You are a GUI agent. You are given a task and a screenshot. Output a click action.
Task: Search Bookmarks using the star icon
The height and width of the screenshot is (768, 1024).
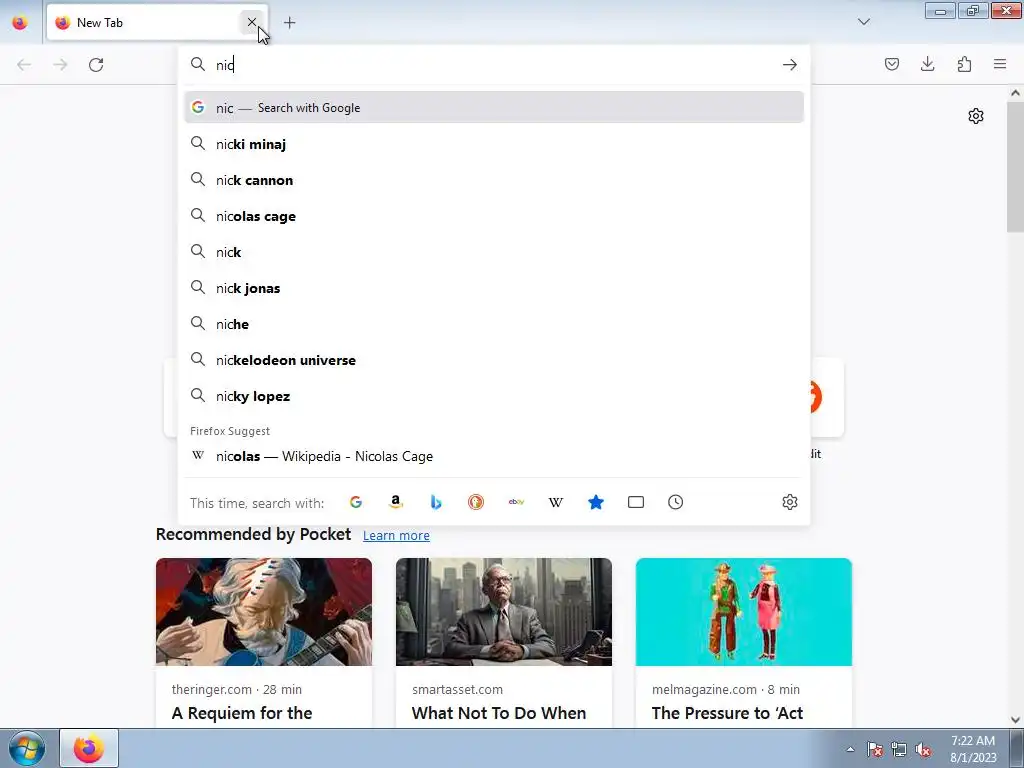[x=596, y=502]
